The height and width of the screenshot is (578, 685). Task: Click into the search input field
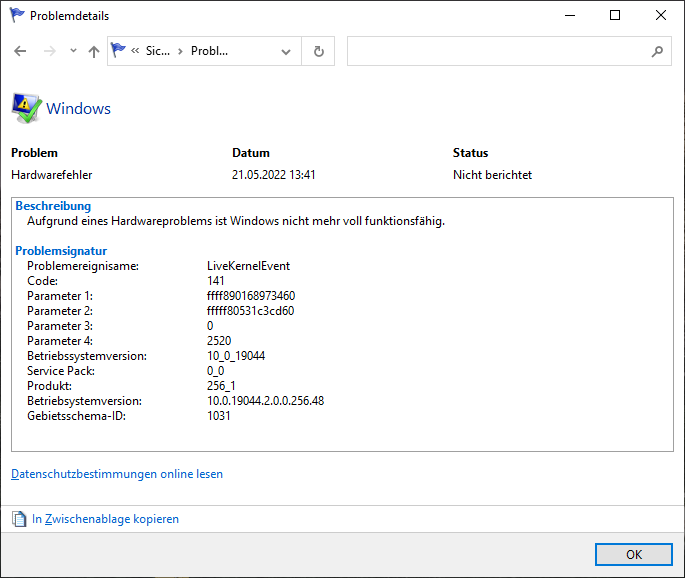(498, 52)
